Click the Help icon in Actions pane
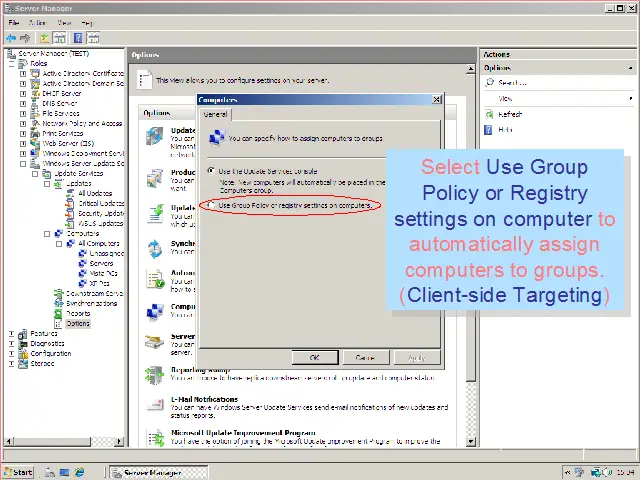The height and width of the screenshot is (480, 640). pos(488,130)
